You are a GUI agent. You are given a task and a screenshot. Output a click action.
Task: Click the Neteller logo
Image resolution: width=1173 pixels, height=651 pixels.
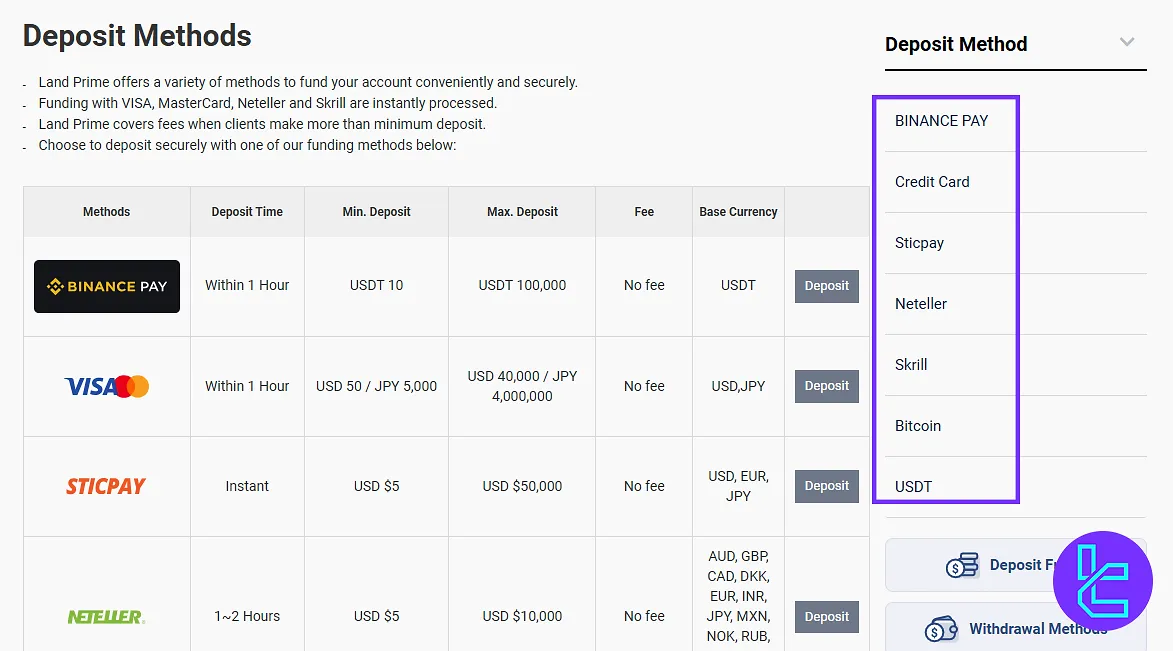pos(106,617)
